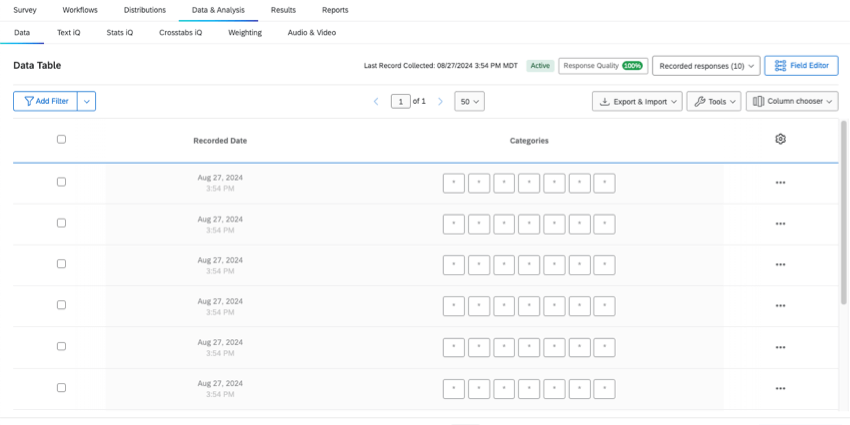Open the third row's three-dot actions menu
The width and height of the screenshot is (850, 425).
tap(780, 265)
